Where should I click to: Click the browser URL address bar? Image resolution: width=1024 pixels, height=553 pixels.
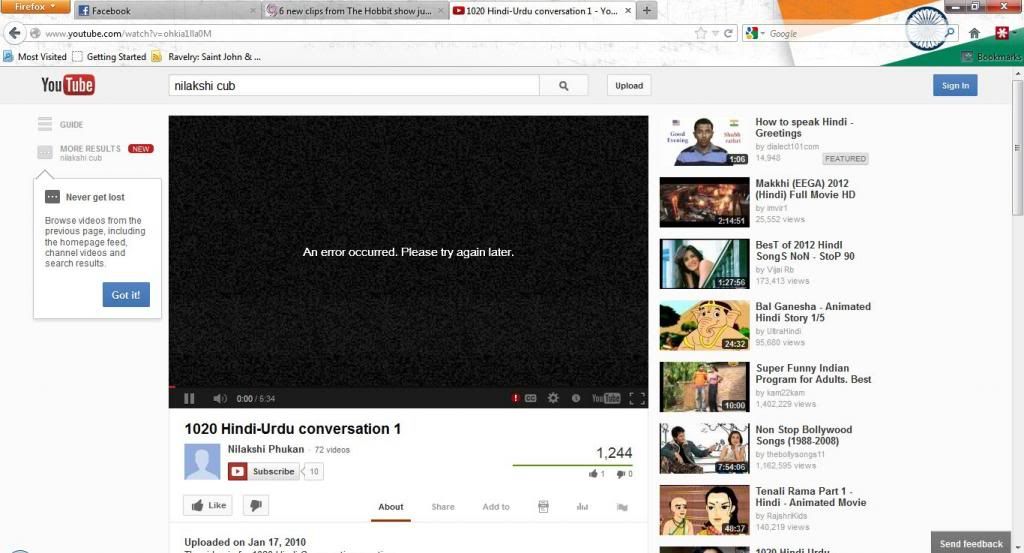[366, 33]
